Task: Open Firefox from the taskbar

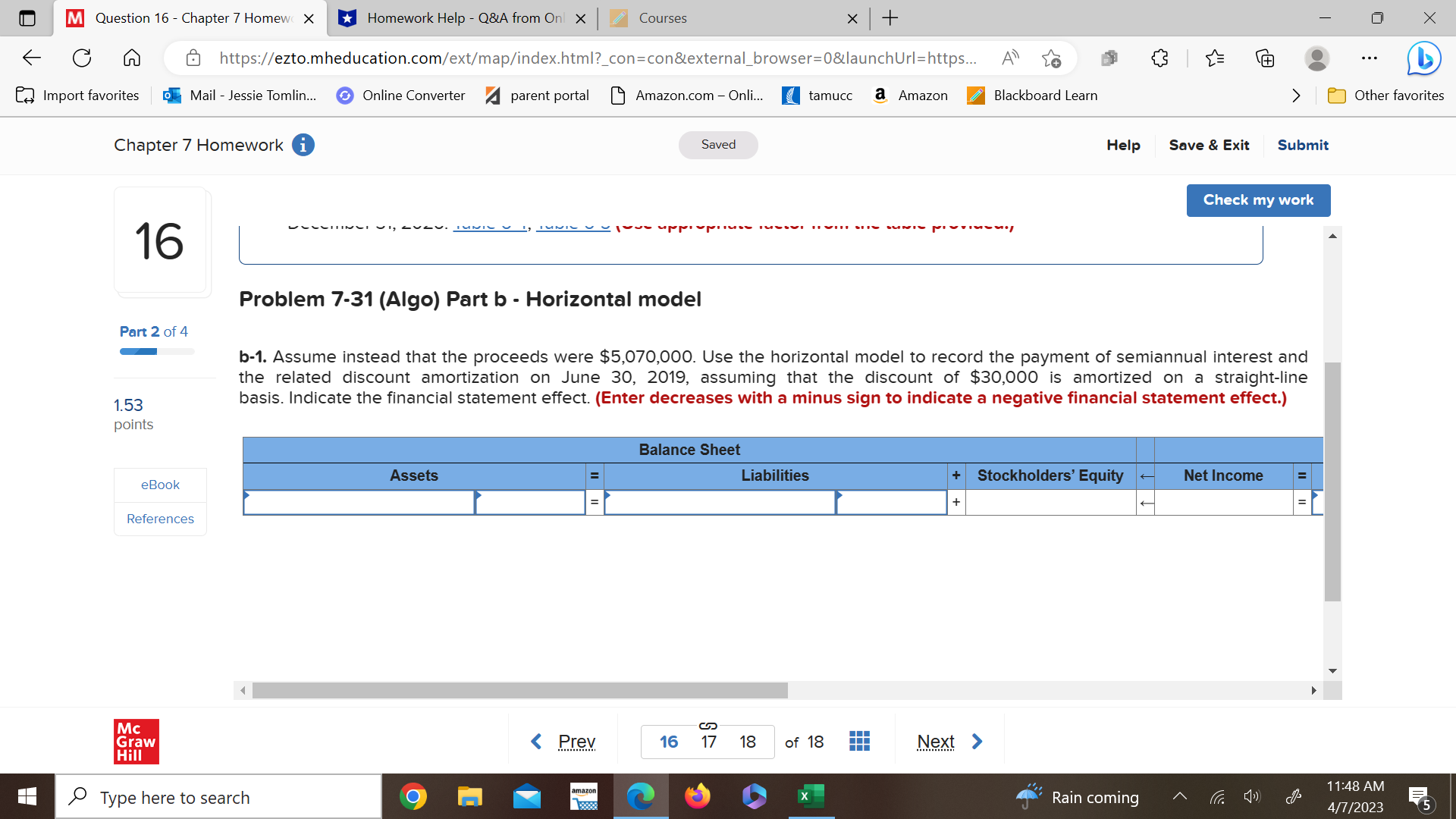Action: pyautogui.click(x=698, y=796)
